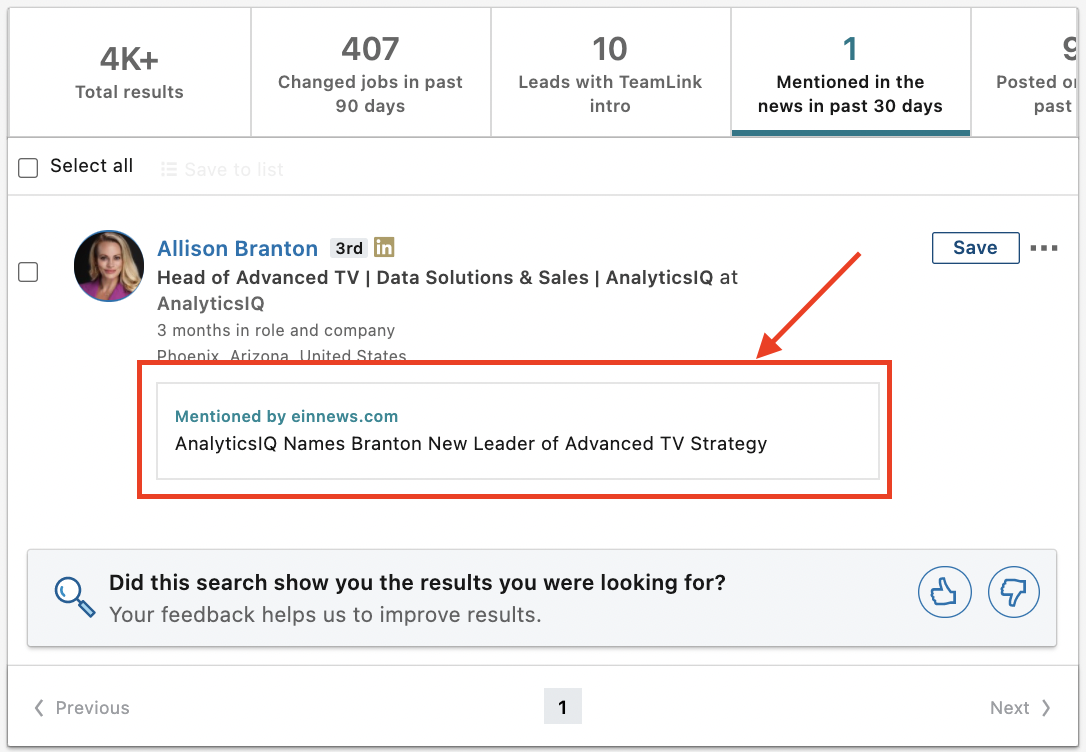The image size is (1086, 752).
Task: Go to the Next results page
Action: (1020, 708)
